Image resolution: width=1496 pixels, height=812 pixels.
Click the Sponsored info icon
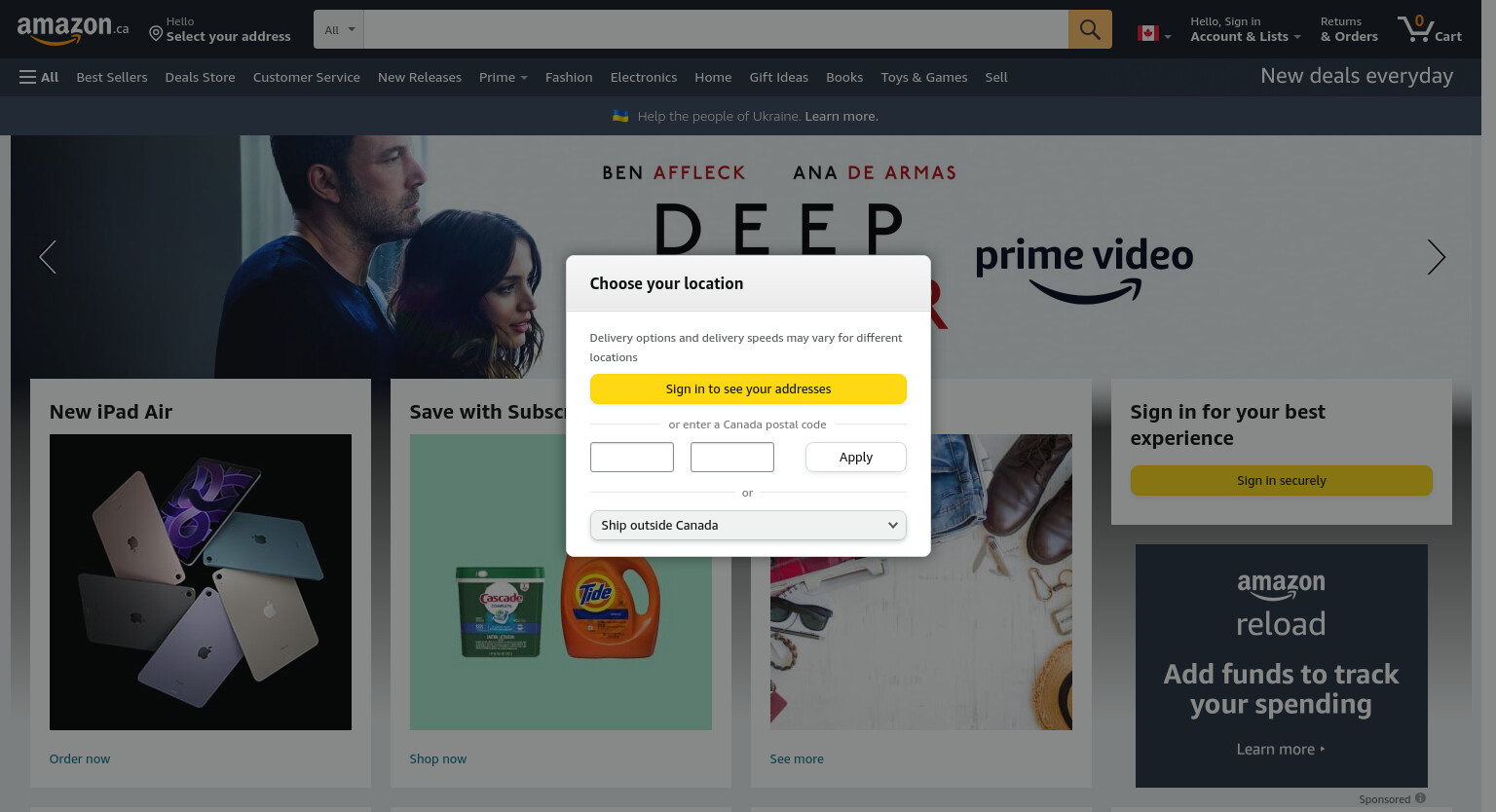[1420, 798]
